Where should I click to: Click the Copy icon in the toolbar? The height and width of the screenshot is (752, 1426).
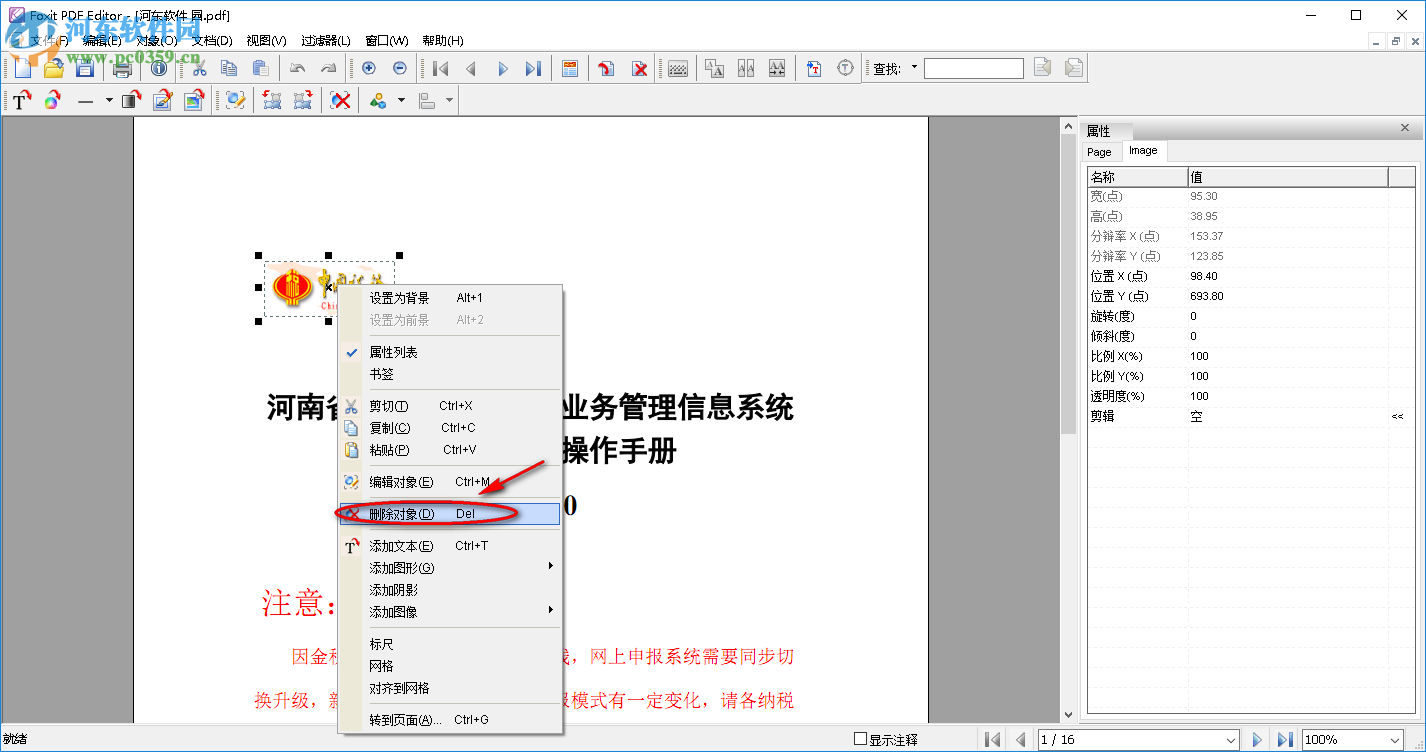(228, 68)
